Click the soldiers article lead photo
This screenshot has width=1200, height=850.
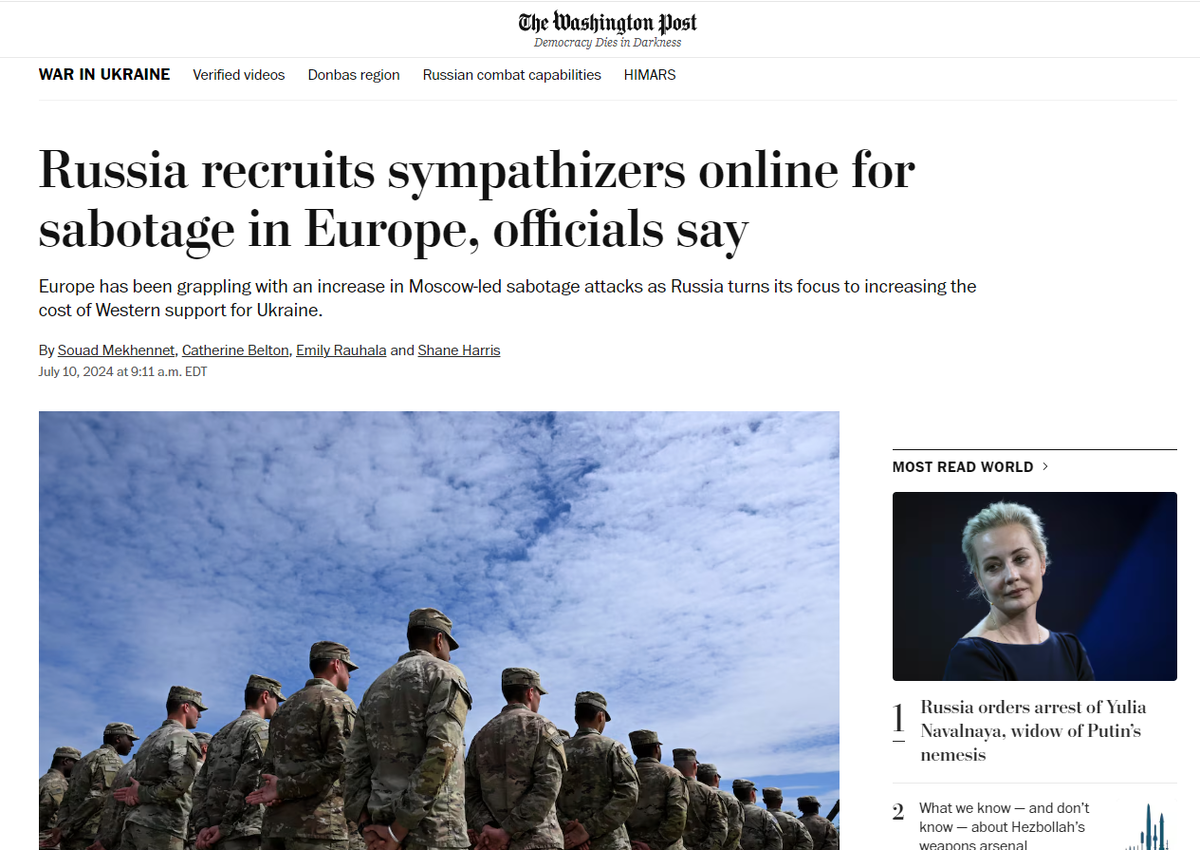(439, 630)
